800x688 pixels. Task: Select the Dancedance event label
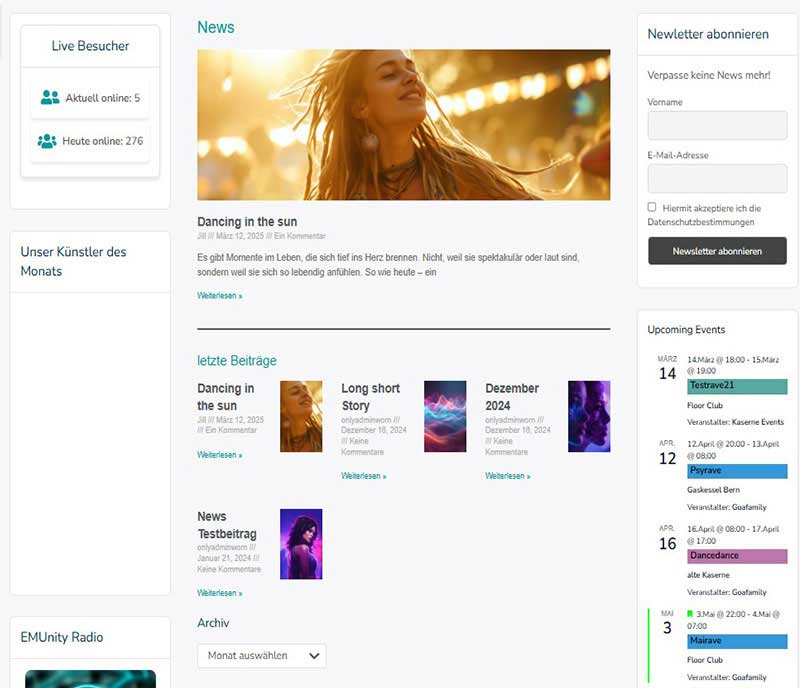click(736, 556)
